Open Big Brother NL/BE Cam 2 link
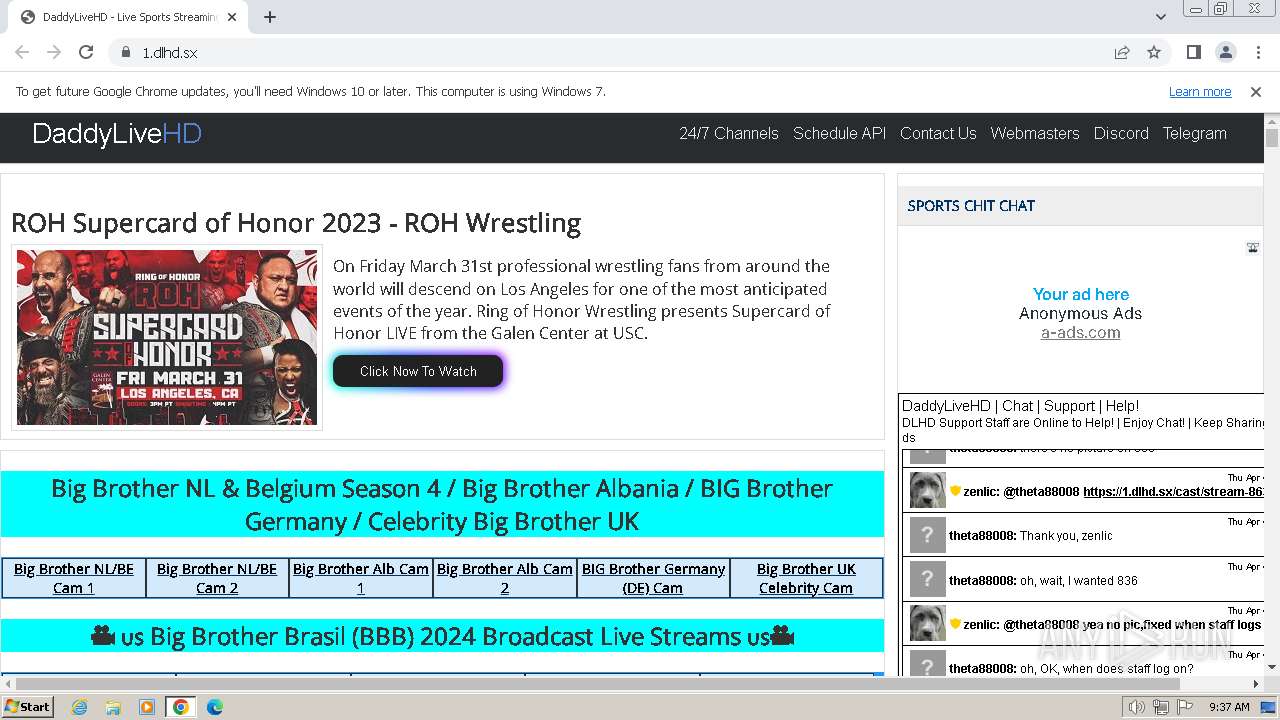 tap(217, 578)
